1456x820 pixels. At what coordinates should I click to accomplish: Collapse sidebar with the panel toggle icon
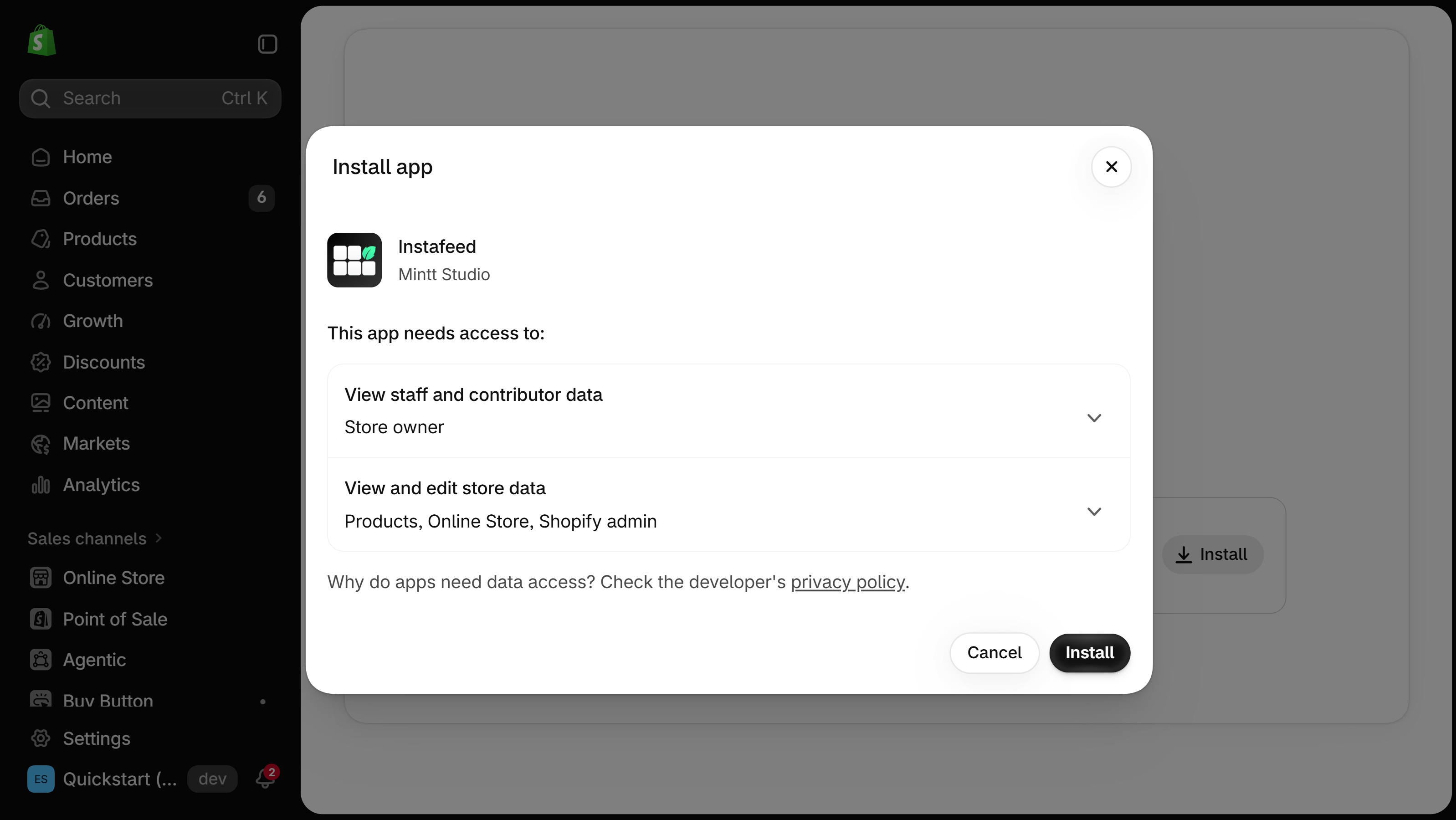click(x=267, y=44)
